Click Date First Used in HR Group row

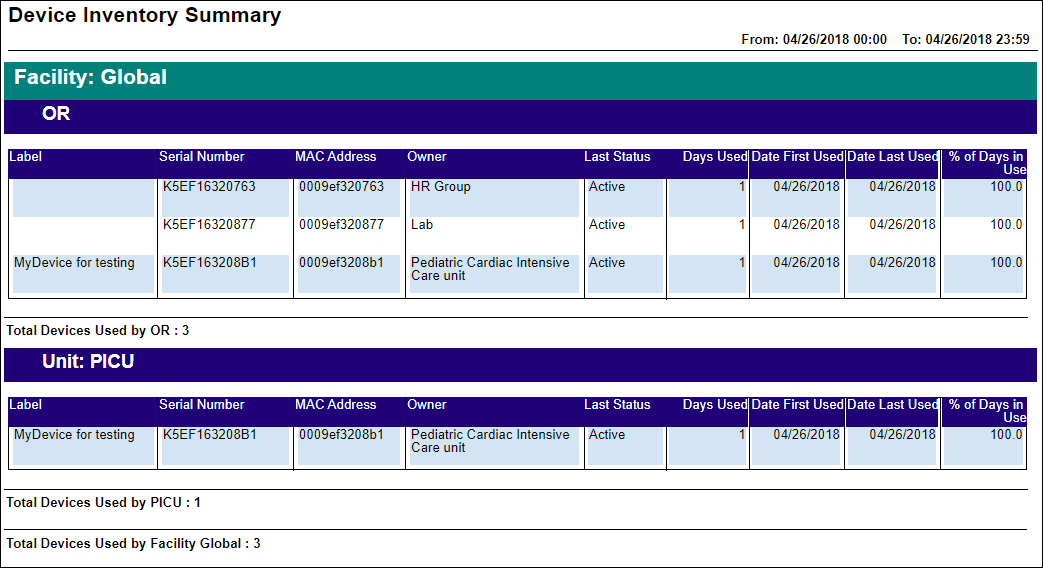[x=806, y=187]
